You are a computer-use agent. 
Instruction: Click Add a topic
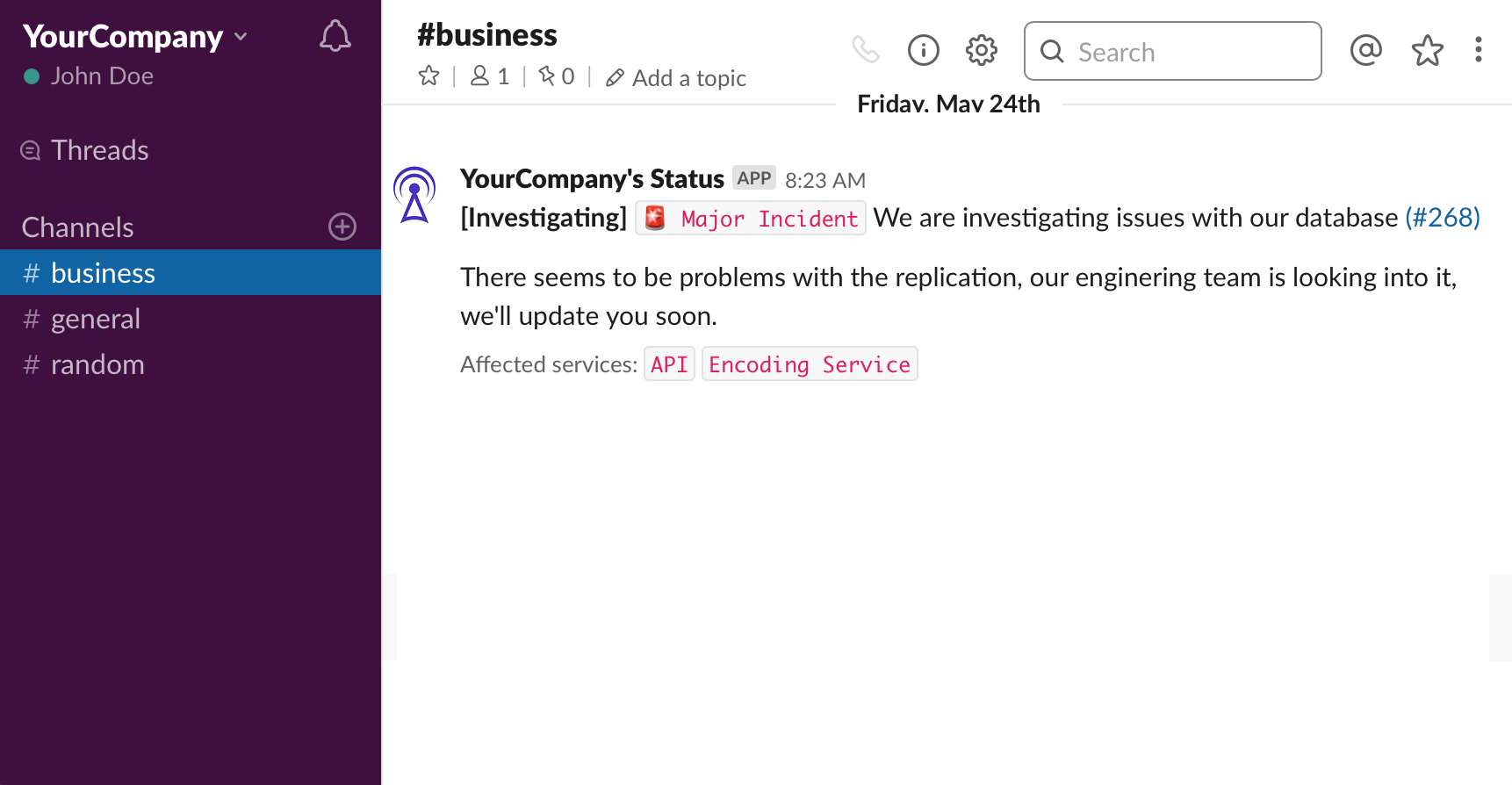coord(676,78)
